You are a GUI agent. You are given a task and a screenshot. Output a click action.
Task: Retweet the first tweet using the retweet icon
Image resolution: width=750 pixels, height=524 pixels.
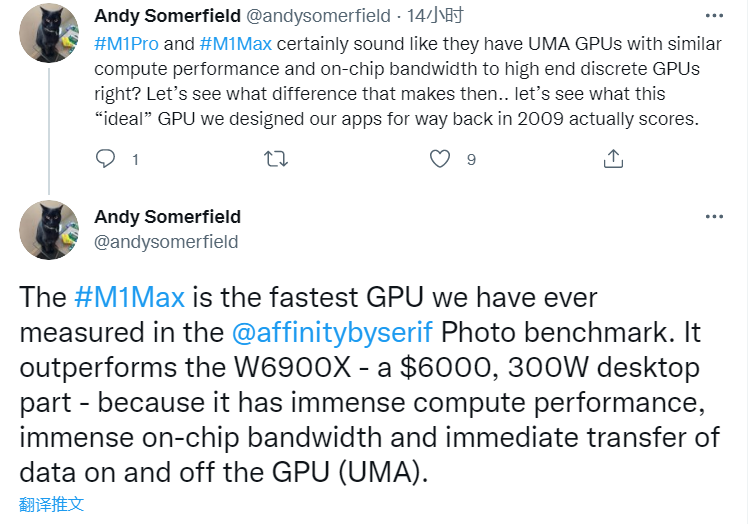coord(275,158)
